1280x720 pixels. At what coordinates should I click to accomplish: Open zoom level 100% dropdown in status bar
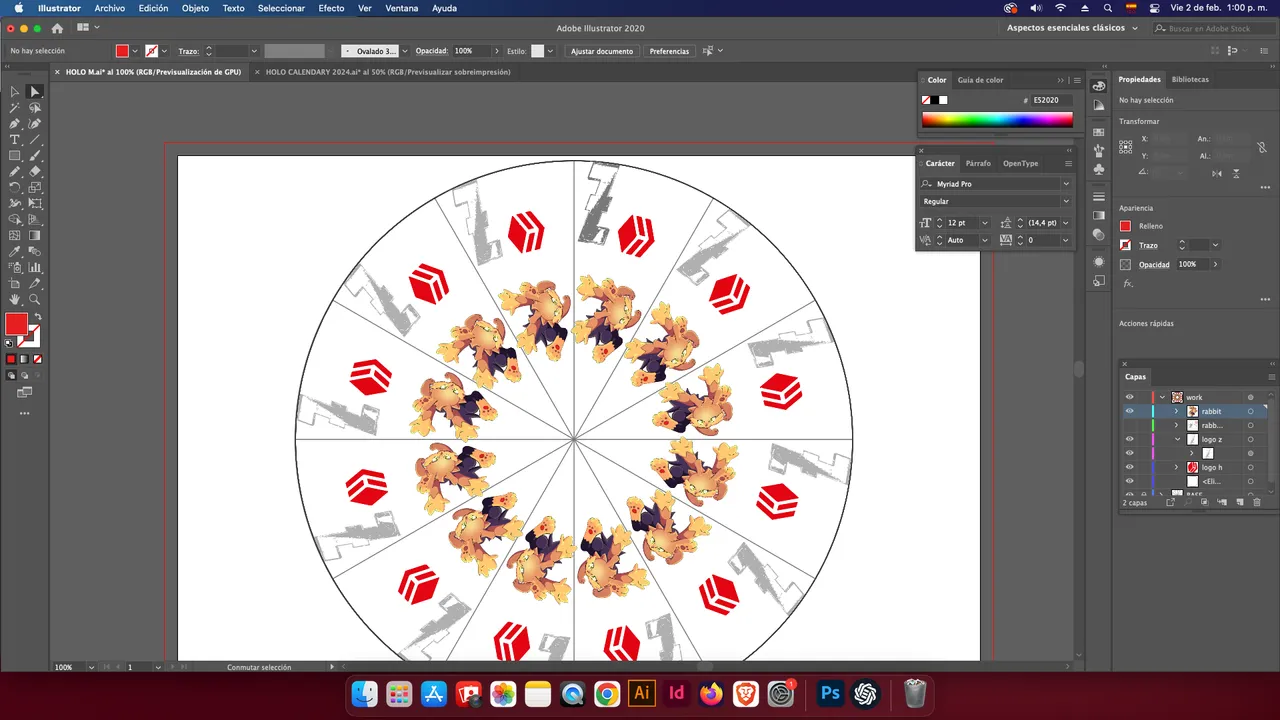(91, 667)
